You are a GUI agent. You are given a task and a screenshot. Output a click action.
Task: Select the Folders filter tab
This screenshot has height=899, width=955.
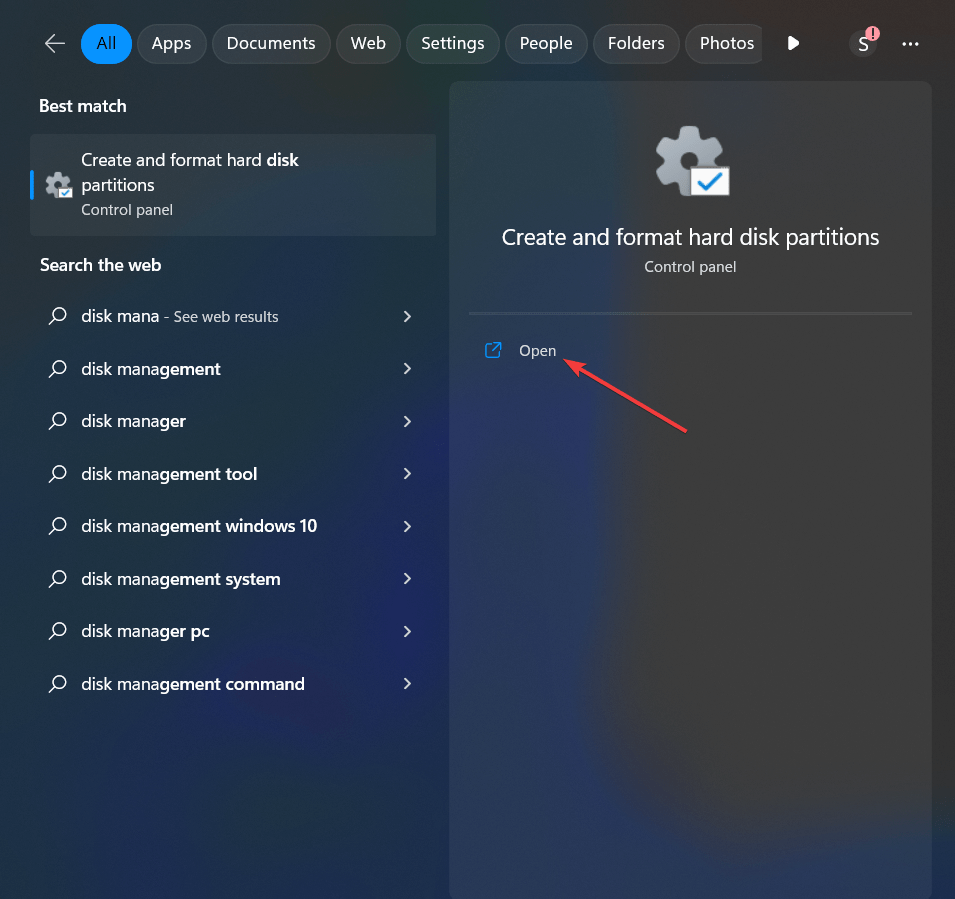pyautogui.click(x=636, y=43)
